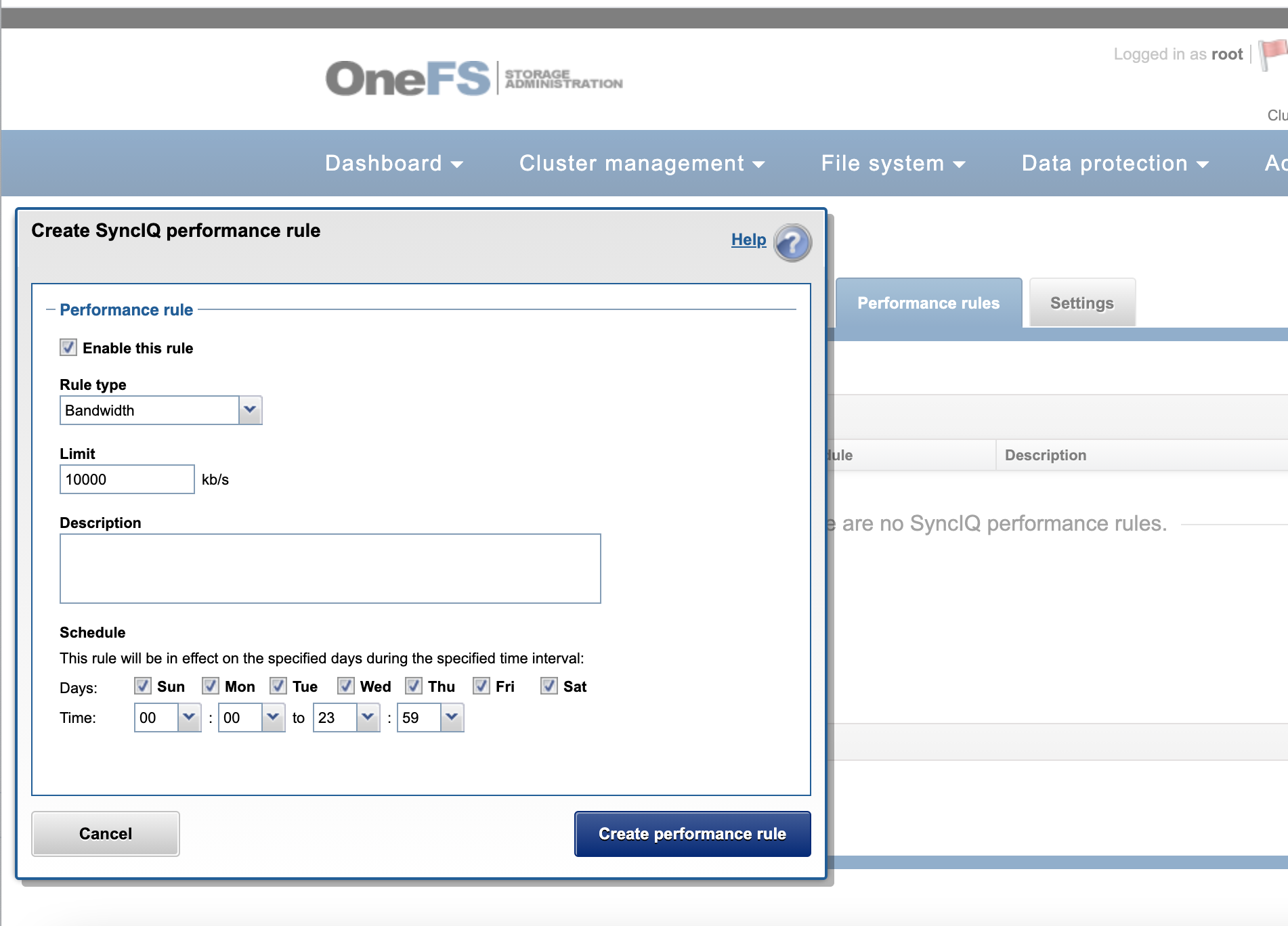Switch to the Performance rules tab
Screen dimensions: 1288x926
pyautogui.click(x=928, y=303)
